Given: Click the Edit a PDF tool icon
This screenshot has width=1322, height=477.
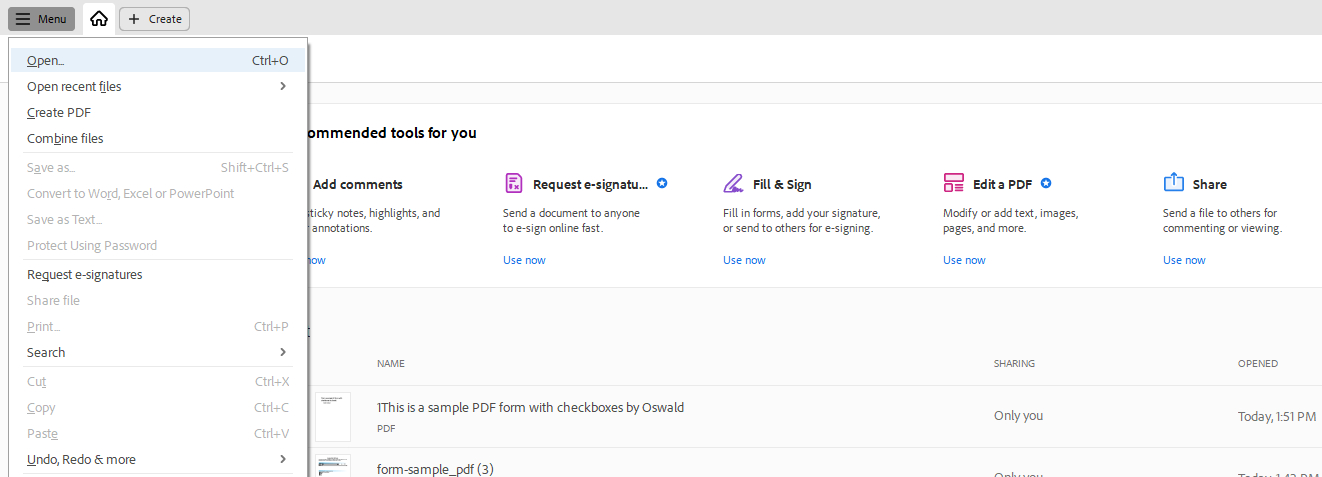Looking at the screenshot, I should point(954,183).
